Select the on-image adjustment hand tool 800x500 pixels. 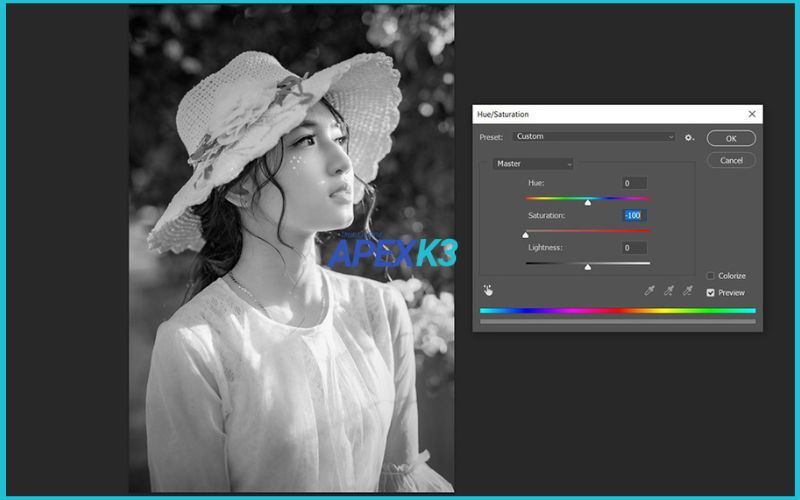pyautogui.click(x=489, y=290)
